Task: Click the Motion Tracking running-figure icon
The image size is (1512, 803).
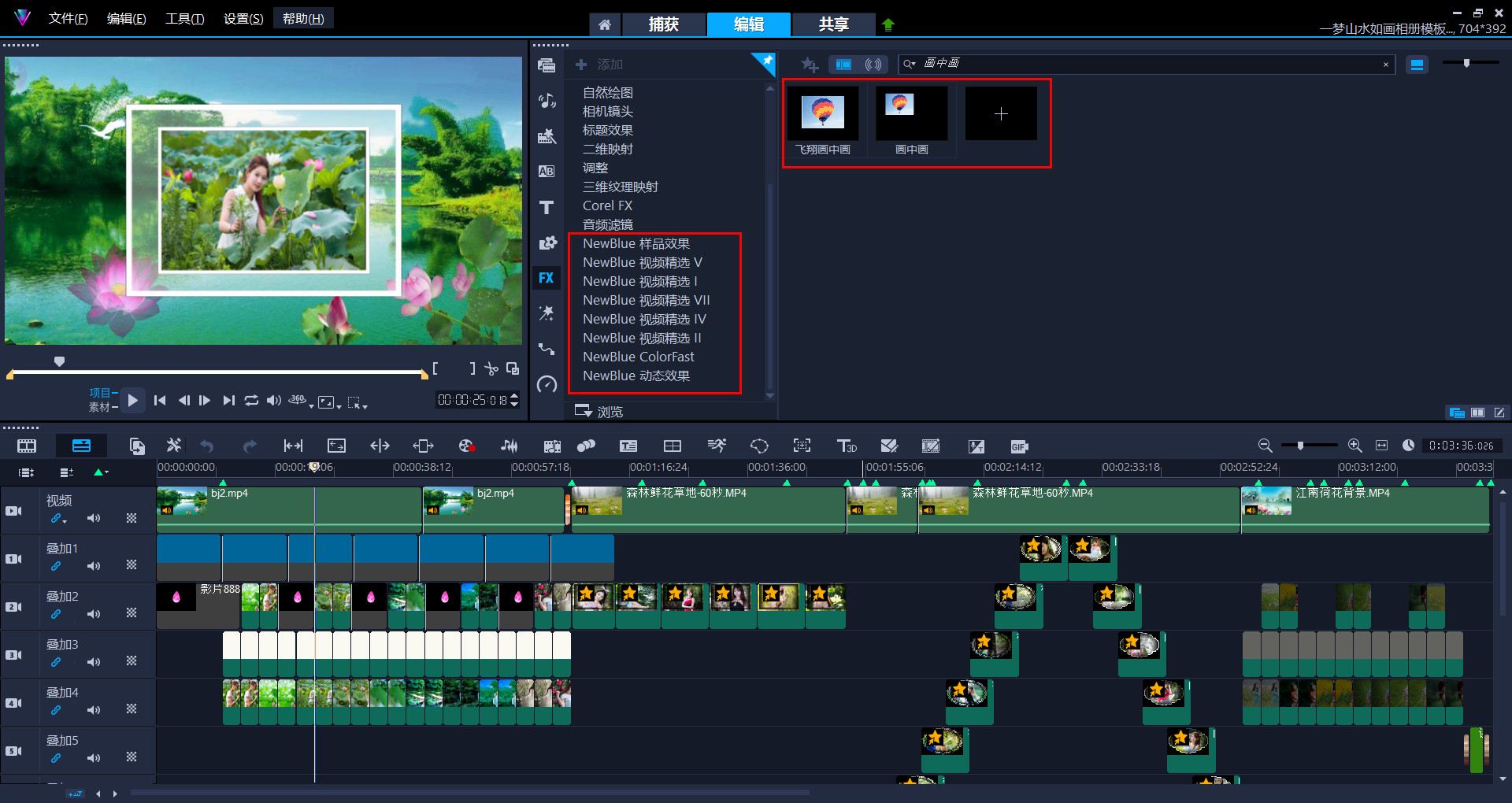Action: (716, 446)
